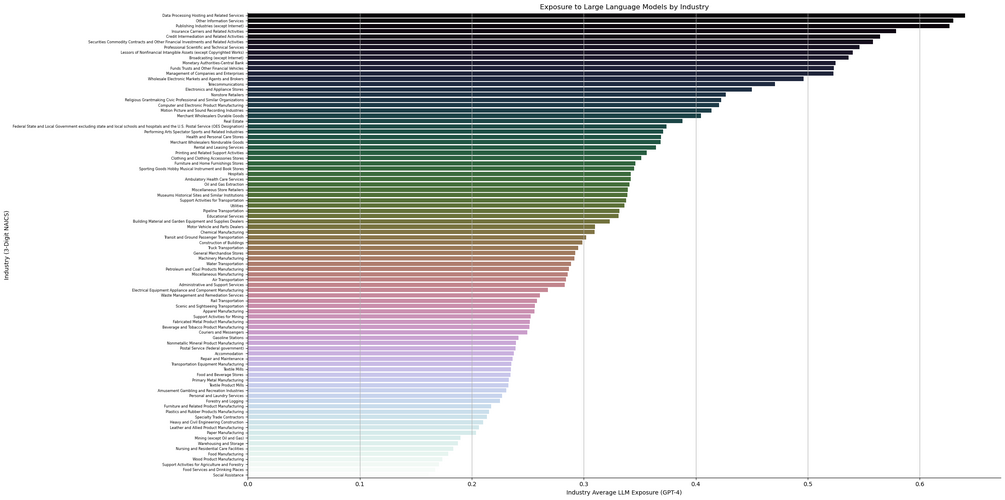Image resolution: width=1005 pixels, height=500 pixels.
Task: Click the Food Services and Drinking Places bar
Action: [x=341, y=470]
